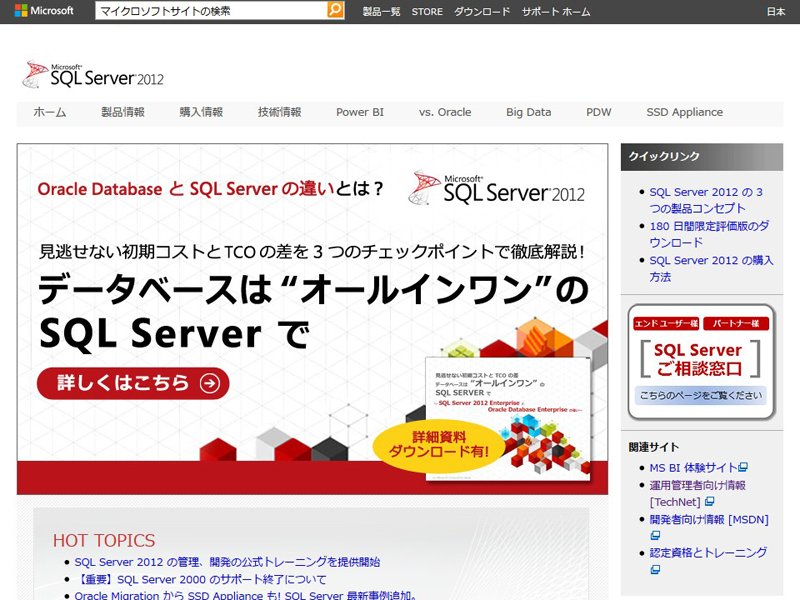The image size is (800, 600).
Task: Open the vs. Oracle navigation tab
Action: click(x=445, y=112)
